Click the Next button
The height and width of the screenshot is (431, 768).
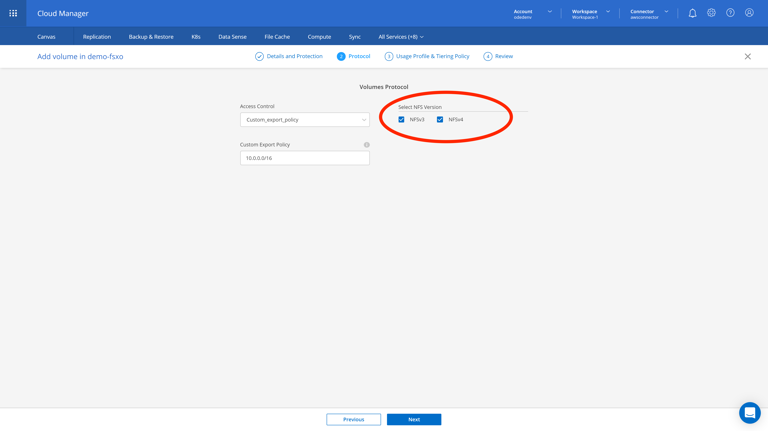pos(414,419)
